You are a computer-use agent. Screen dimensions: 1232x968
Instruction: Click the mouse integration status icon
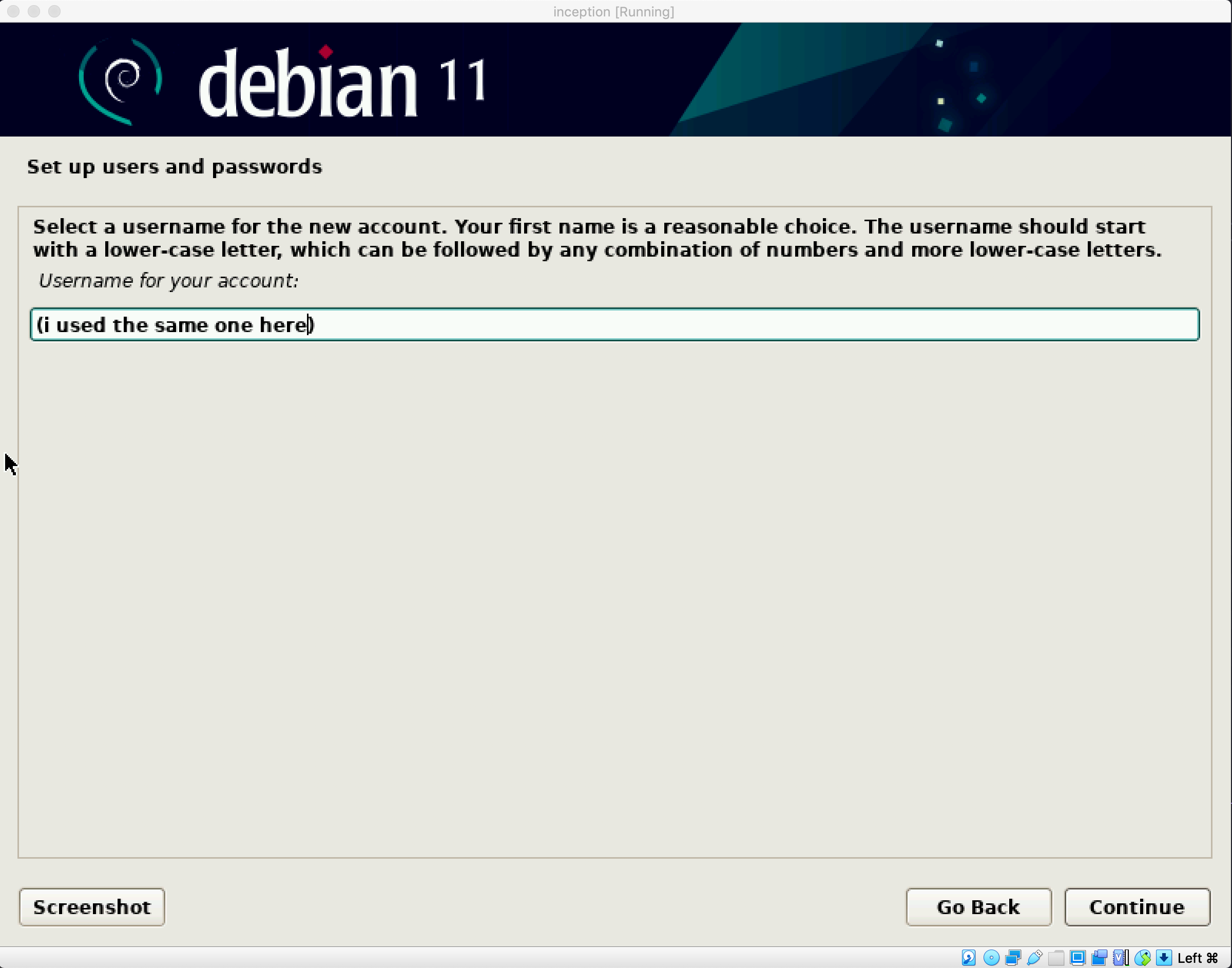coord(1142,958)
